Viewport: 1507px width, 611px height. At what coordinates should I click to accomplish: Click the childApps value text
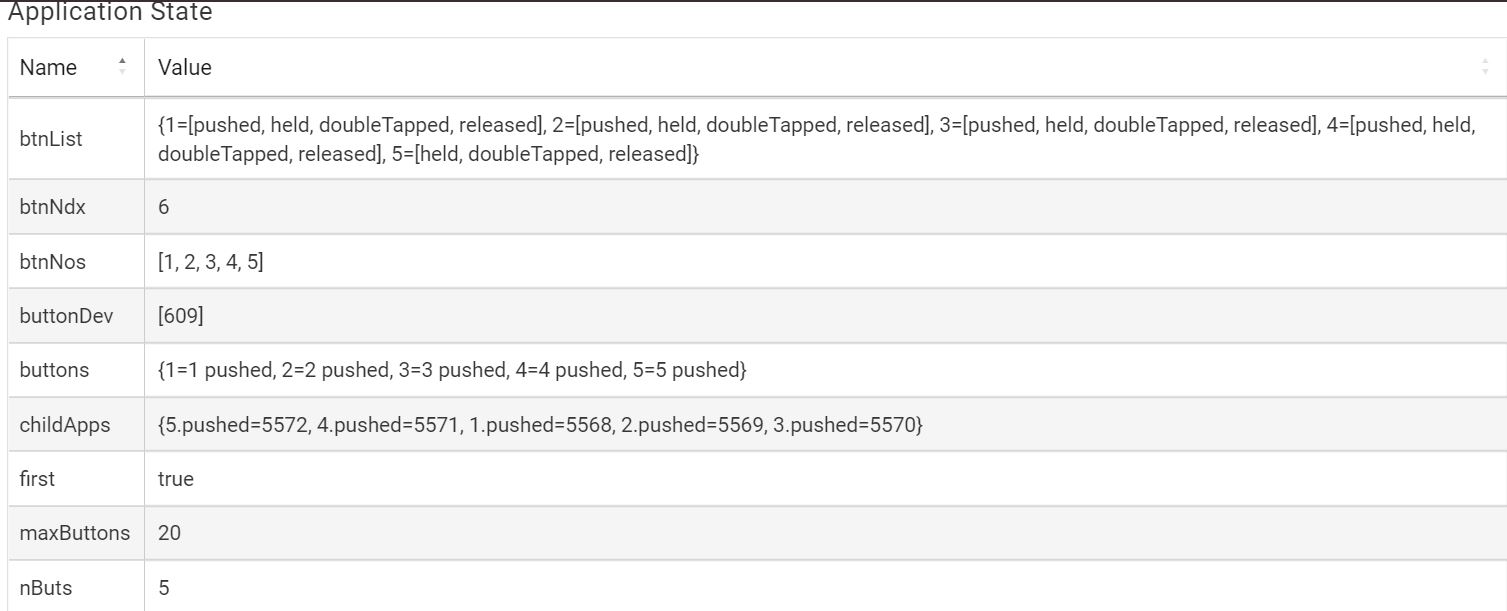(x=540, y=425)
